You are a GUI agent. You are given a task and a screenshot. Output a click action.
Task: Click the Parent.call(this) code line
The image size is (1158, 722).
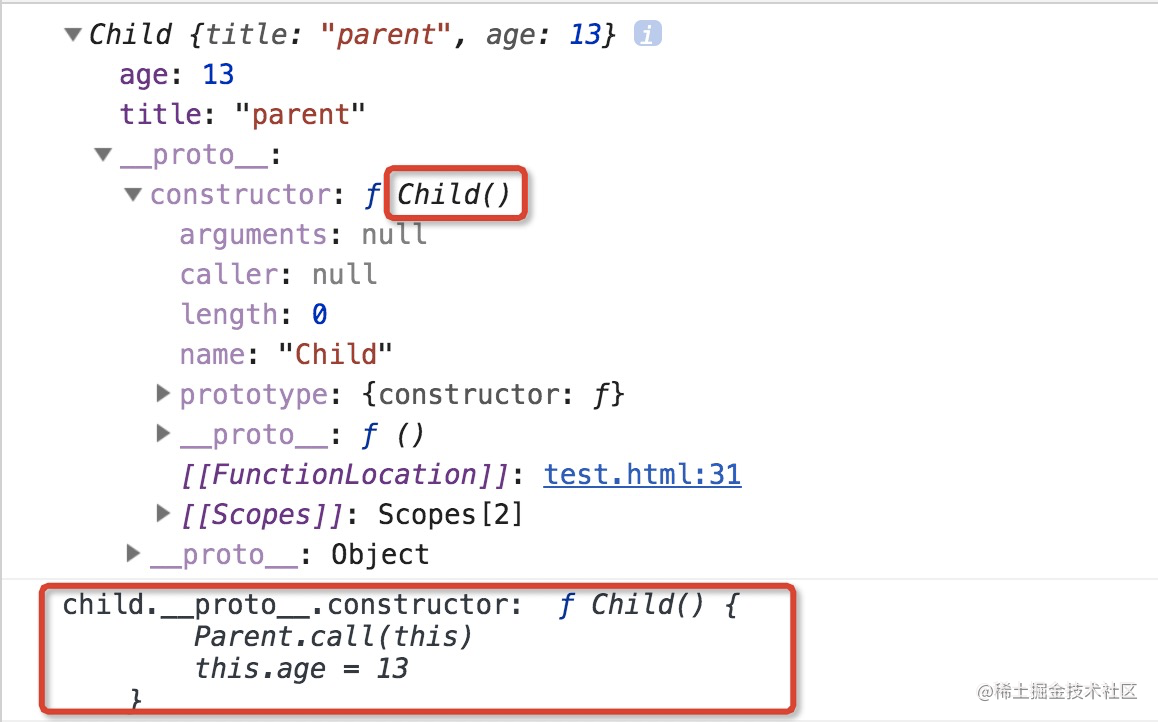(333, 636)
